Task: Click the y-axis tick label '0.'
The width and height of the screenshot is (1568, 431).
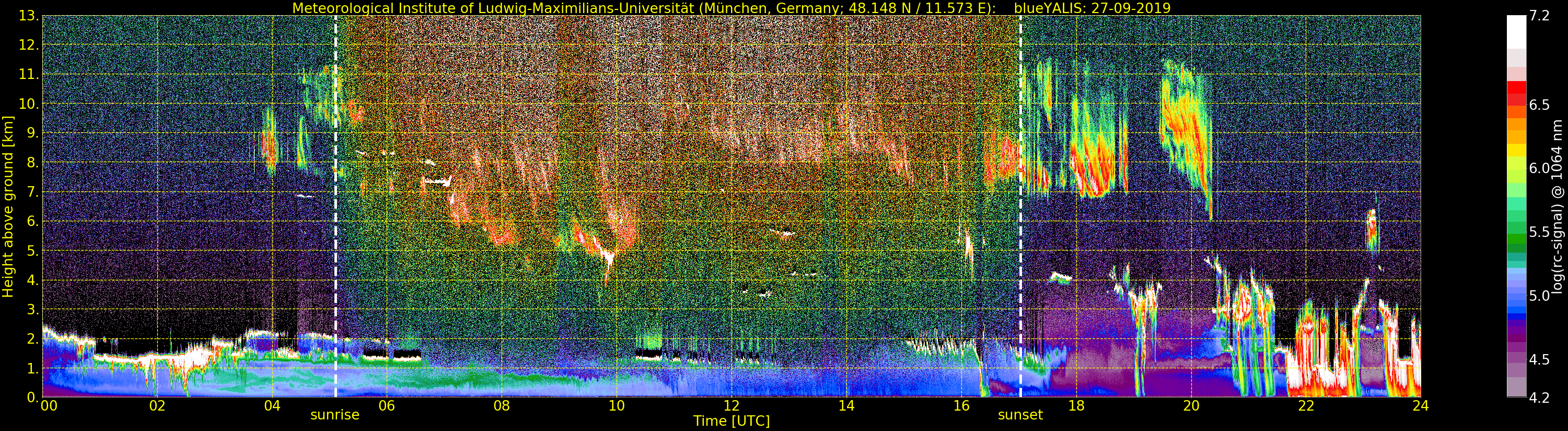Action: tap(33, 398)
